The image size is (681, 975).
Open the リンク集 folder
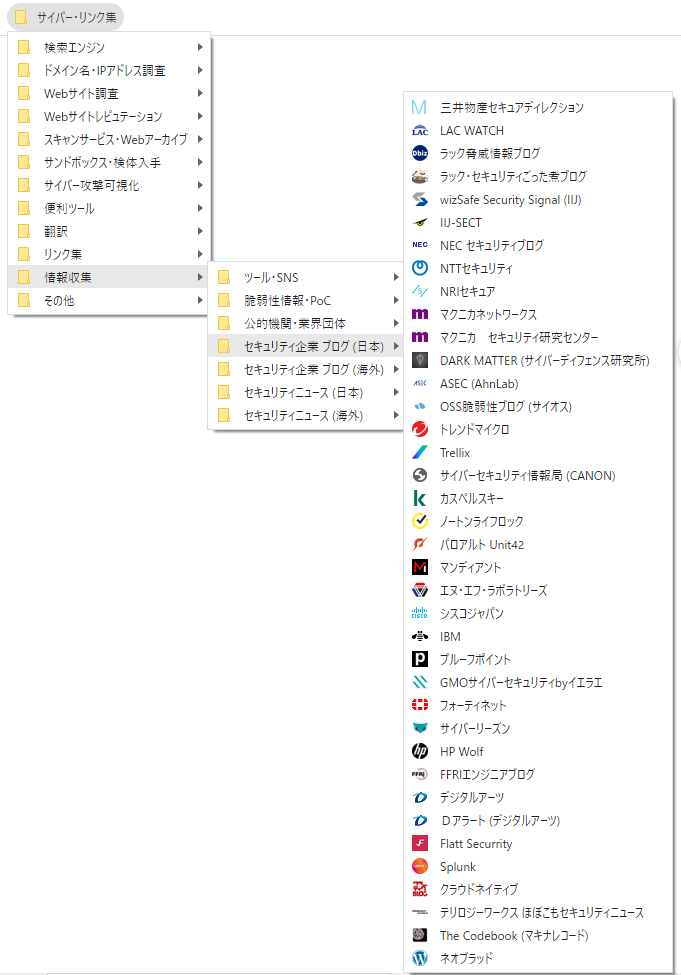109,254
